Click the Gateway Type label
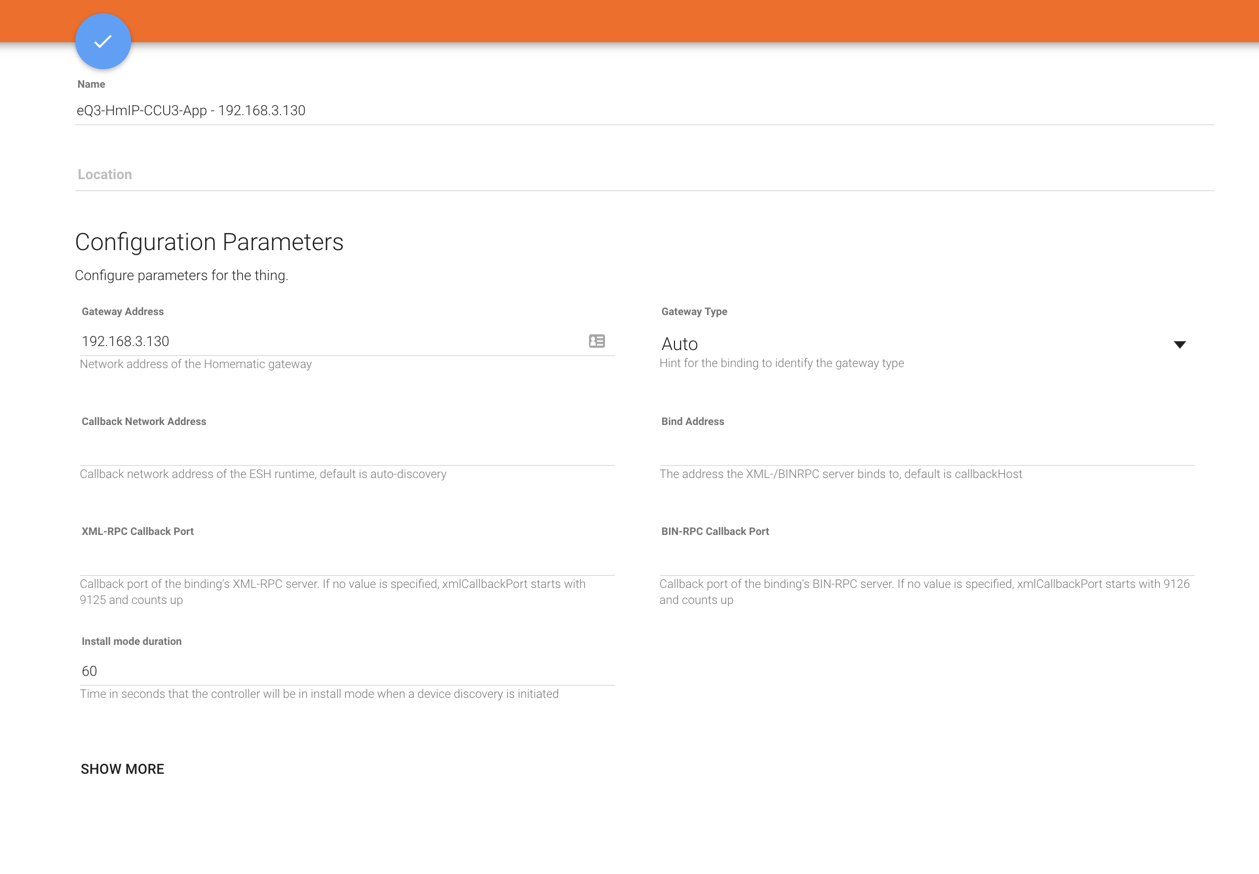Screen dimensions: 1259x874 [694, 312]
